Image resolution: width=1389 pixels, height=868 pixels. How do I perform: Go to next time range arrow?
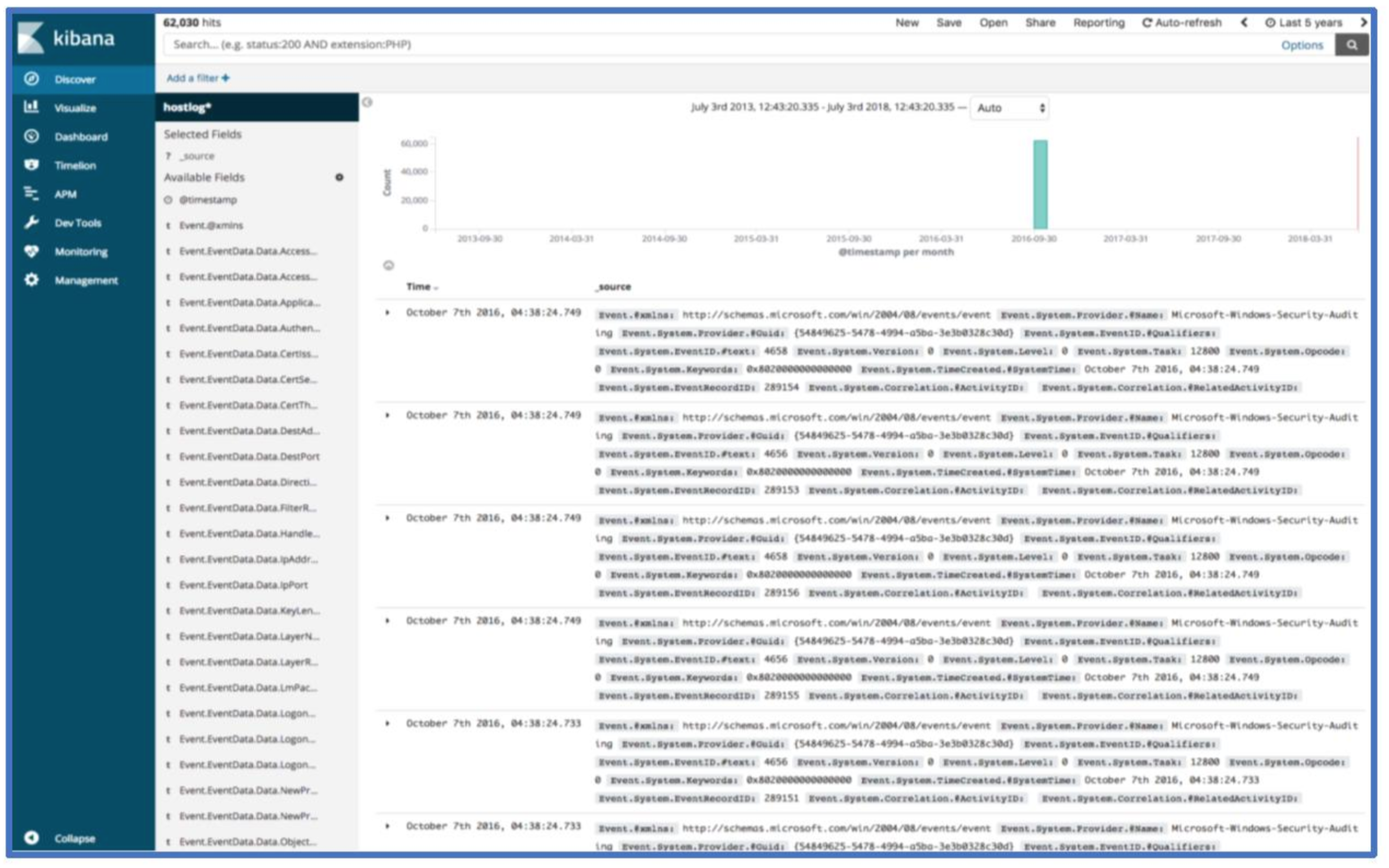pyautogui.click(x=1363, y=23)
